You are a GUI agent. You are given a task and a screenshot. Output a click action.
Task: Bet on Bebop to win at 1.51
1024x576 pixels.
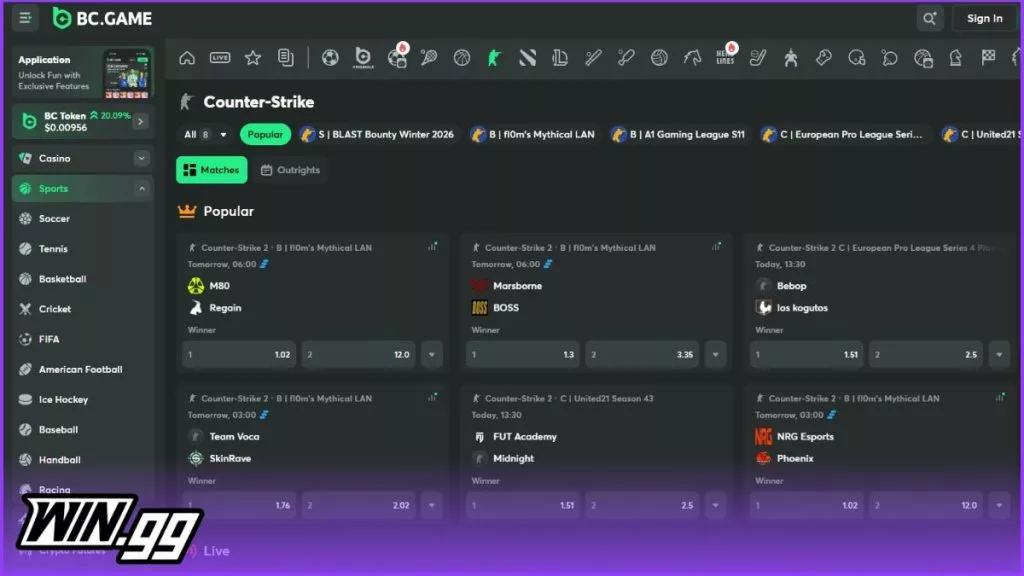click(807, 355)
